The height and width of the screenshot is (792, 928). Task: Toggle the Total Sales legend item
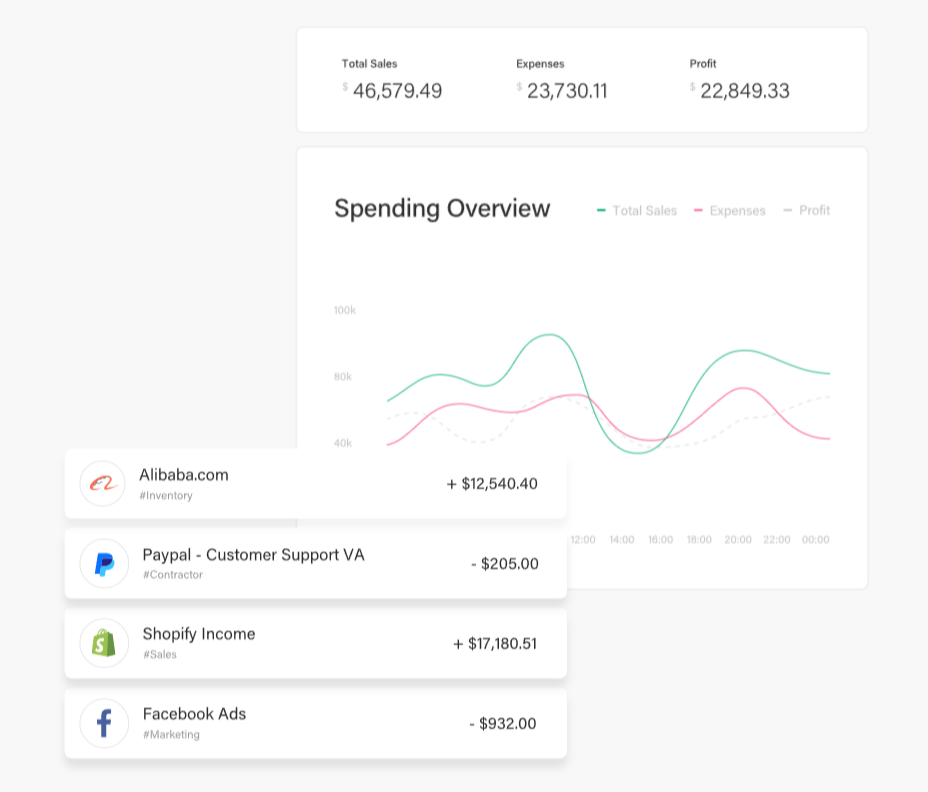coord(637,211)
